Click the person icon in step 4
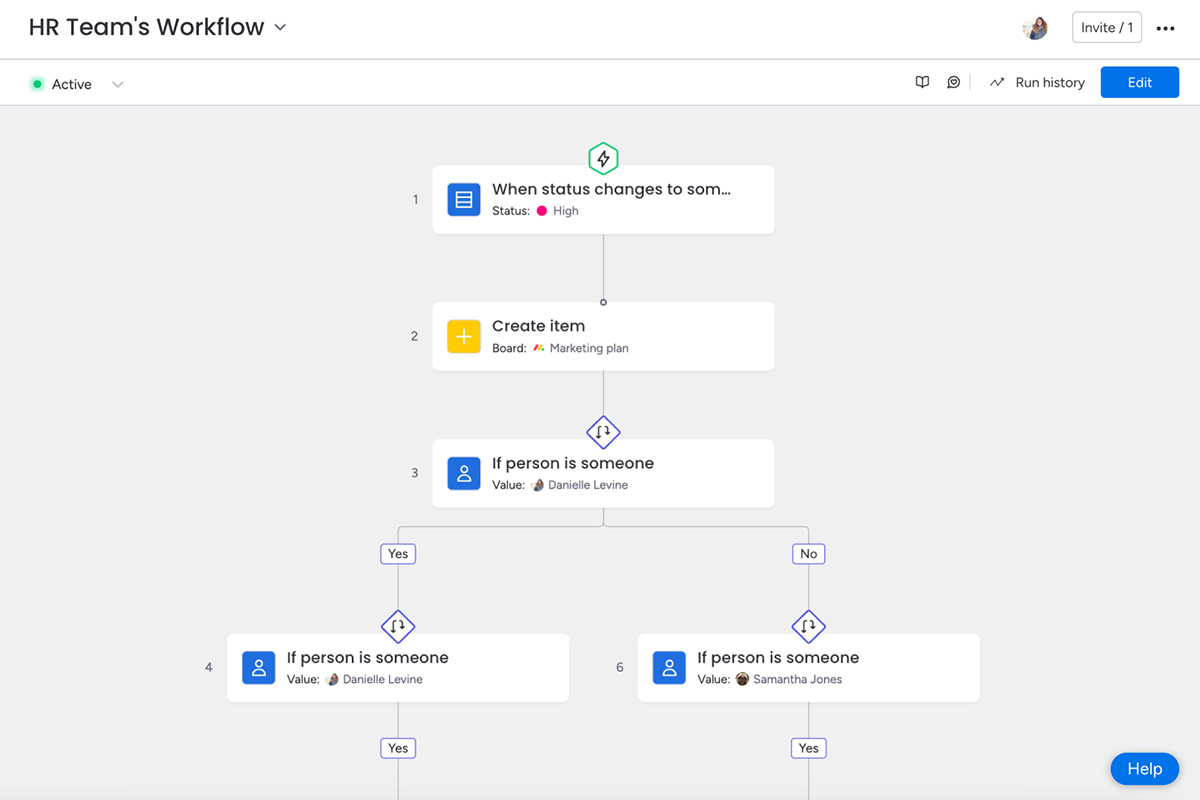1200x800 pixels. (259, 668)
